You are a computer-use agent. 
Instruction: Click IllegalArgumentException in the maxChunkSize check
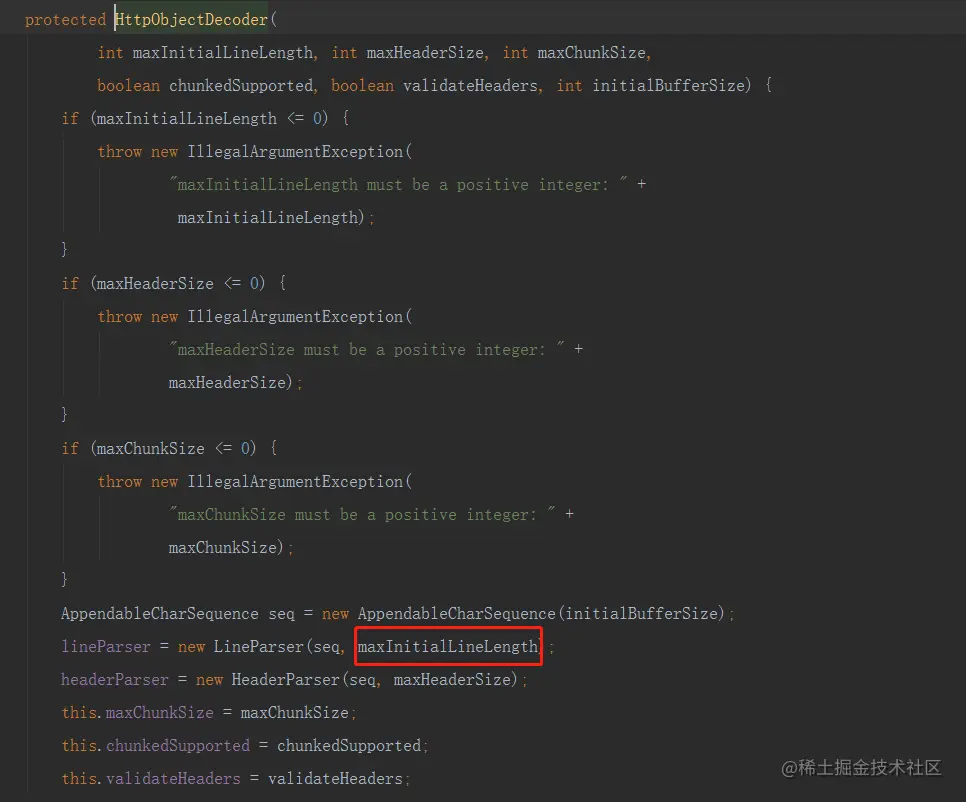(x=295, y=482)
